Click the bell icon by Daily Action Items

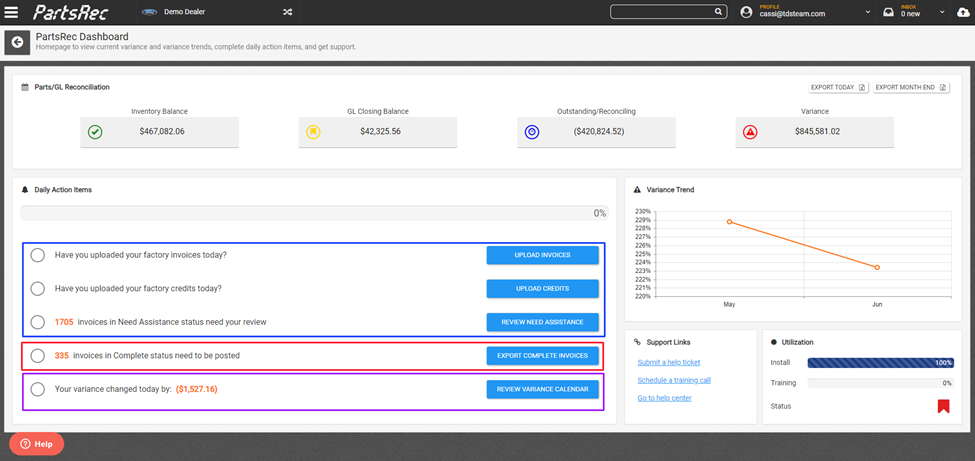click(24, 190)
